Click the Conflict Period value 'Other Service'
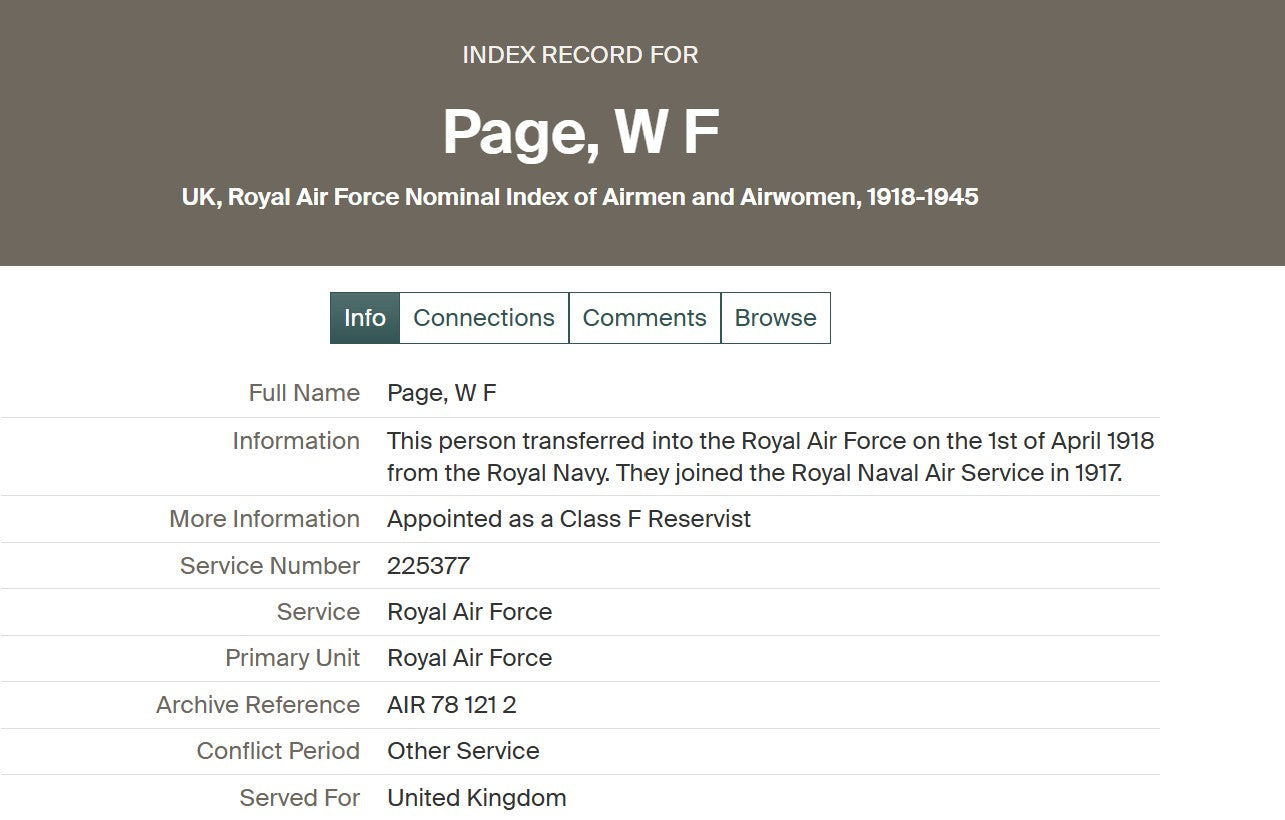Image resolution: width=1285 pixels, height=820 pixels. coord(463,751)
